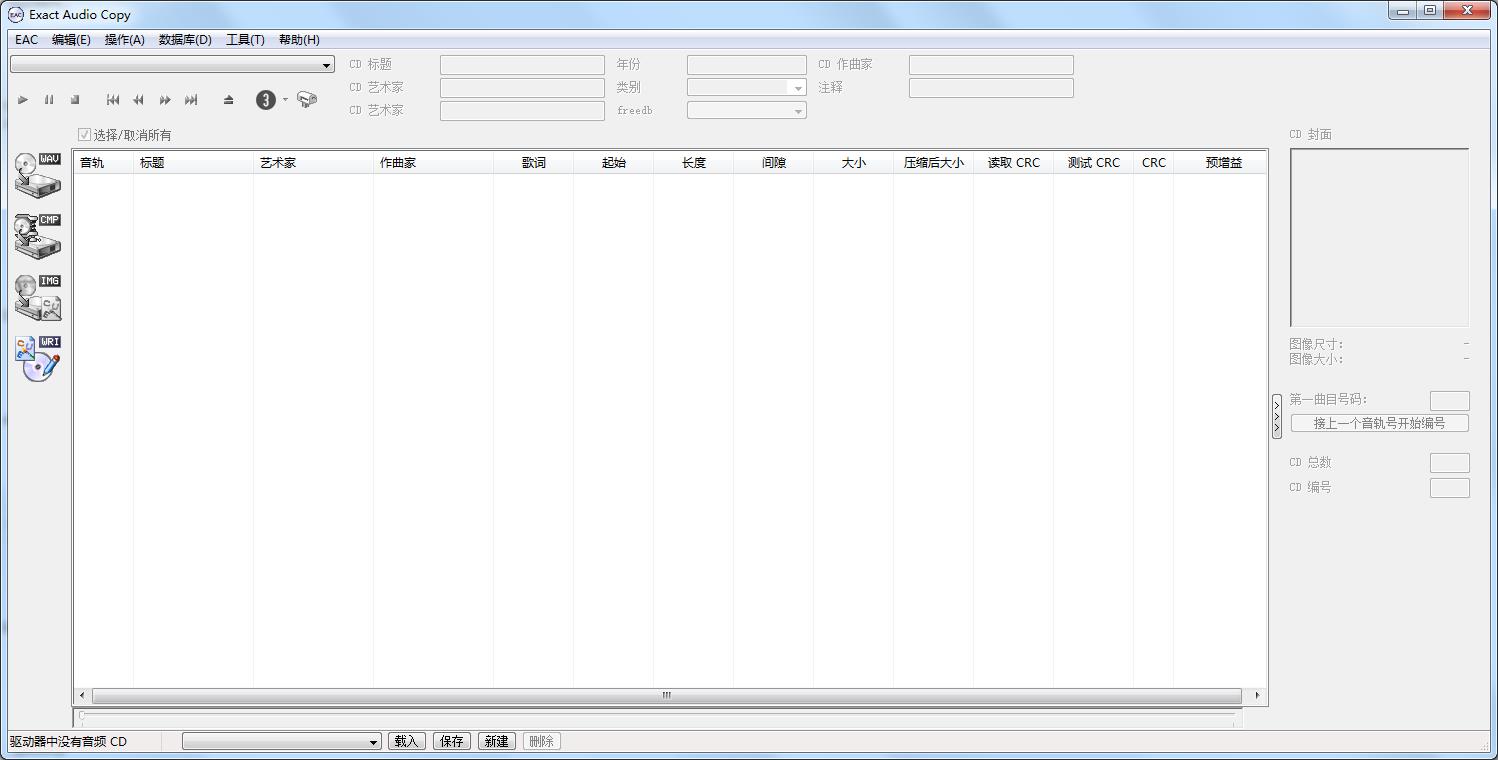This screenshot has height=760, width=1498.
Task: Click the next track button
Action: coord(191,100)
